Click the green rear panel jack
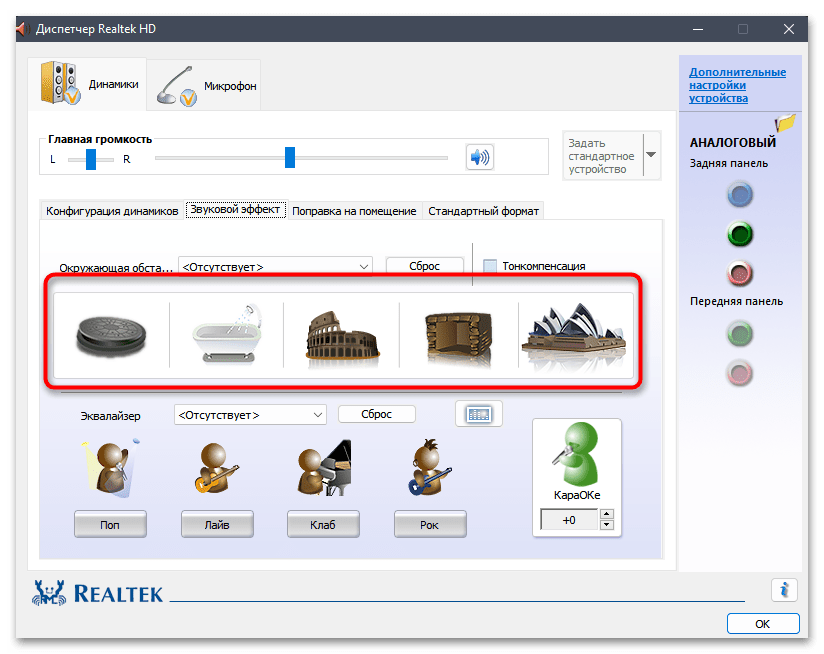The image size is (824, 654). pos(740,234)
